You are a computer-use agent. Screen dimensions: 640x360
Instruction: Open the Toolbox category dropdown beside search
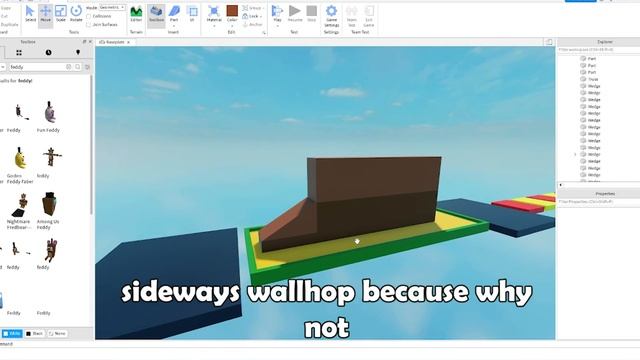2,67
